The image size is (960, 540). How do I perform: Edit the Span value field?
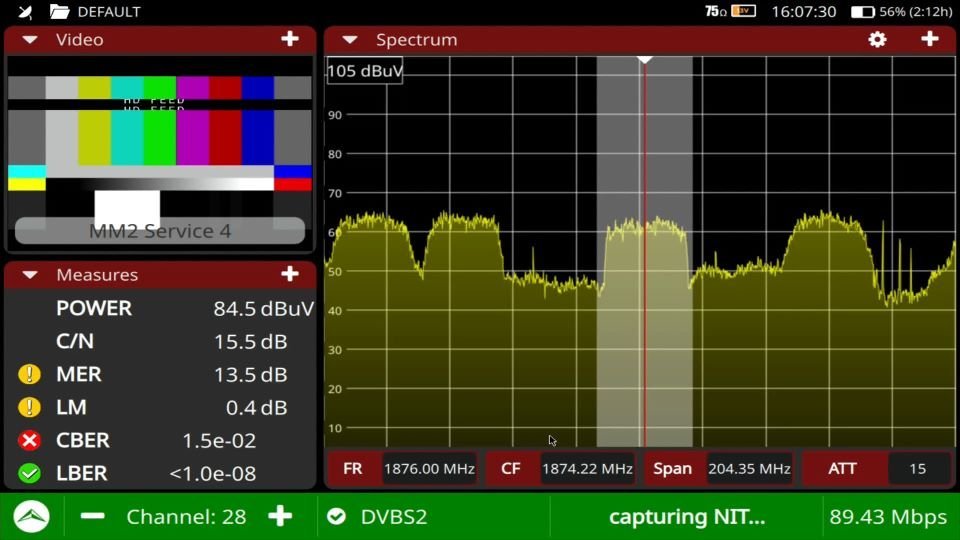click(749, 468)
